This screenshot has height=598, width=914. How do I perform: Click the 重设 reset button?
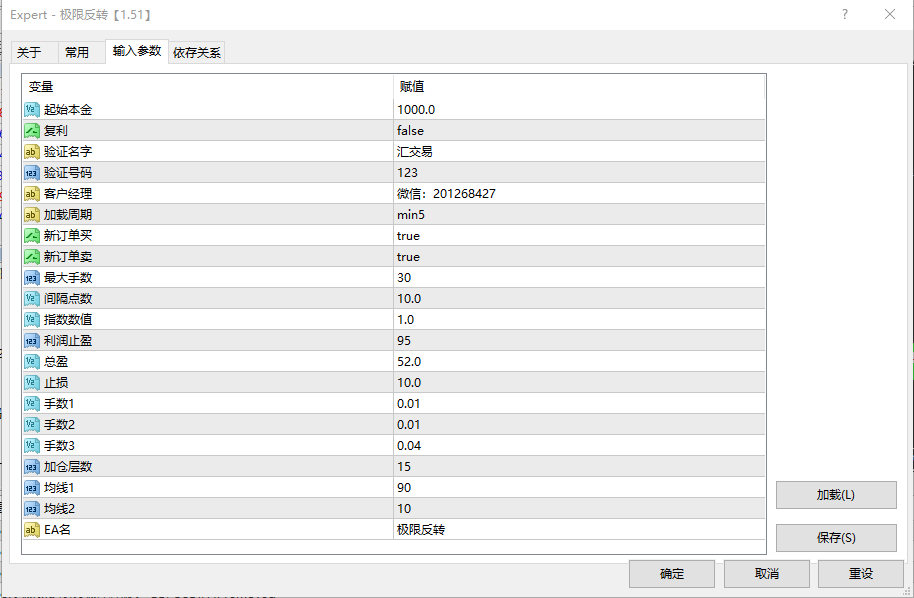click(860, 574)
